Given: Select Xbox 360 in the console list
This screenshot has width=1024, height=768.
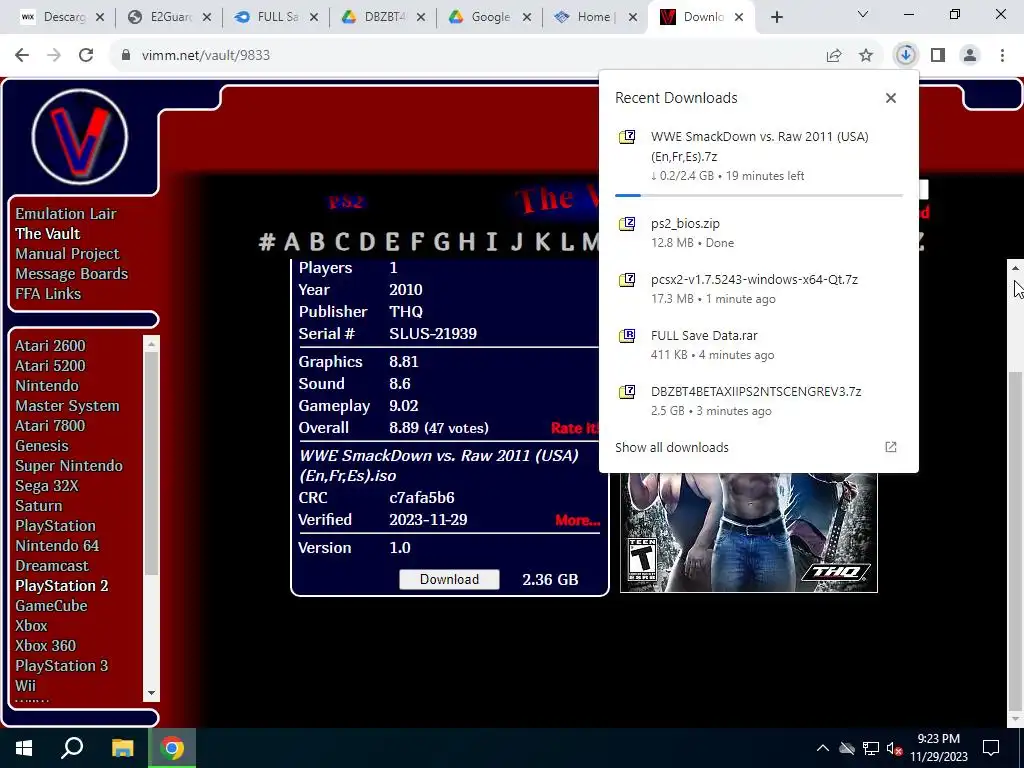Looking at the screenshot, I should coord(46,646).
